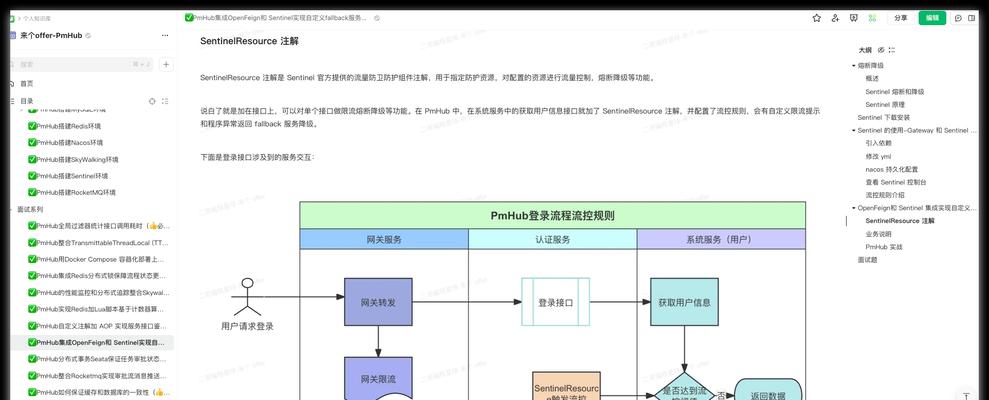
Task: Open the 目录 directory section
Action: tap(27, 101)
